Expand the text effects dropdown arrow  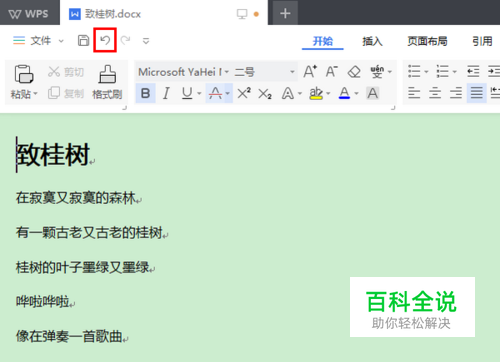pyautogui.click(x=300, y=94)
